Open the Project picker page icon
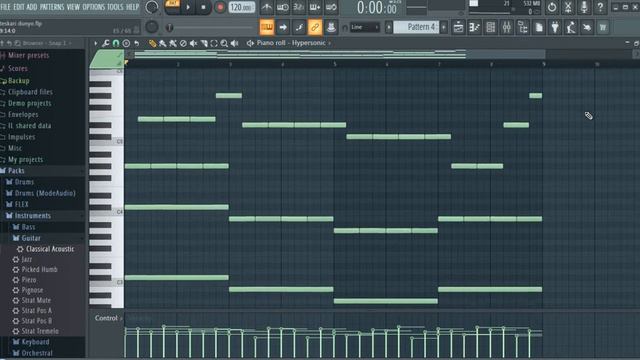The image size is (640, 360). 539,27
